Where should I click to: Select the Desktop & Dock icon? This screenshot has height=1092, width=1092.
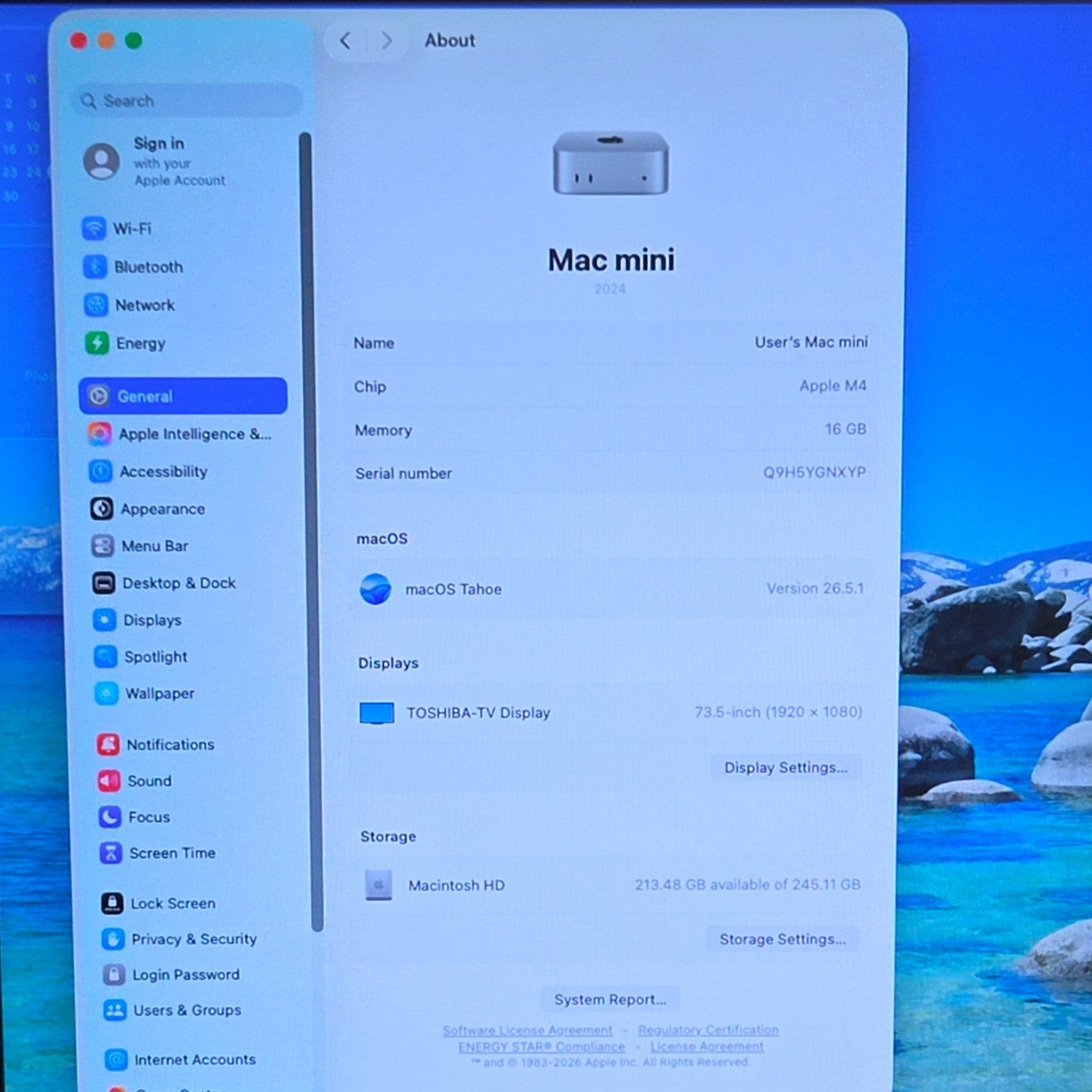click(103, 583)
